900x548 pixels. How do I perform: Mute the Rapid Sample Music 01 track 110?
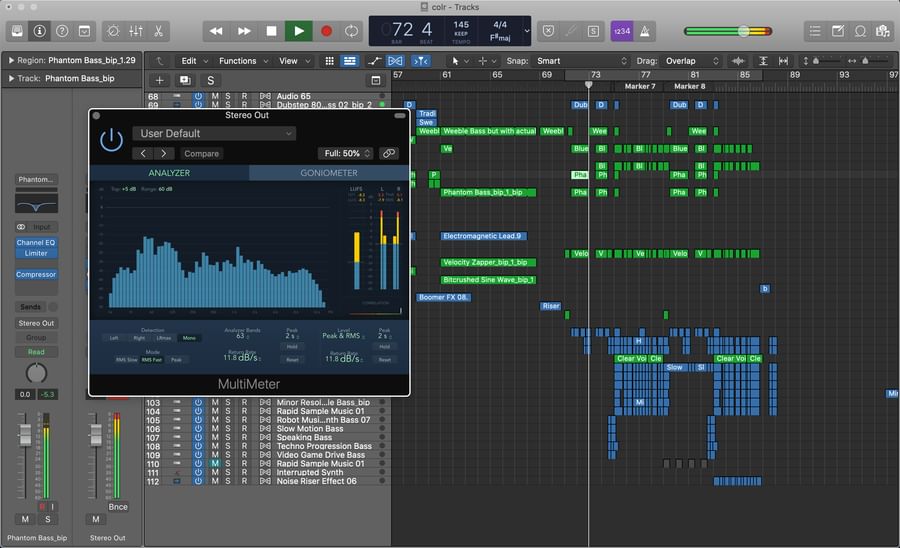pyautogui.click(x=215, y=464)
